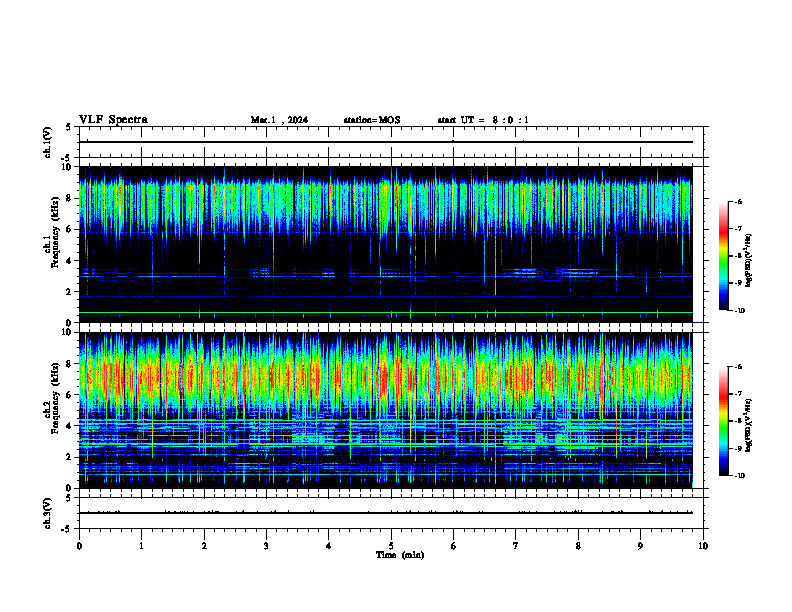The height and width of the screenshot is (612, 792).
Task: Select the "start UT = 8 : 0 : 1" text
Action: click(x=483, y=120)
